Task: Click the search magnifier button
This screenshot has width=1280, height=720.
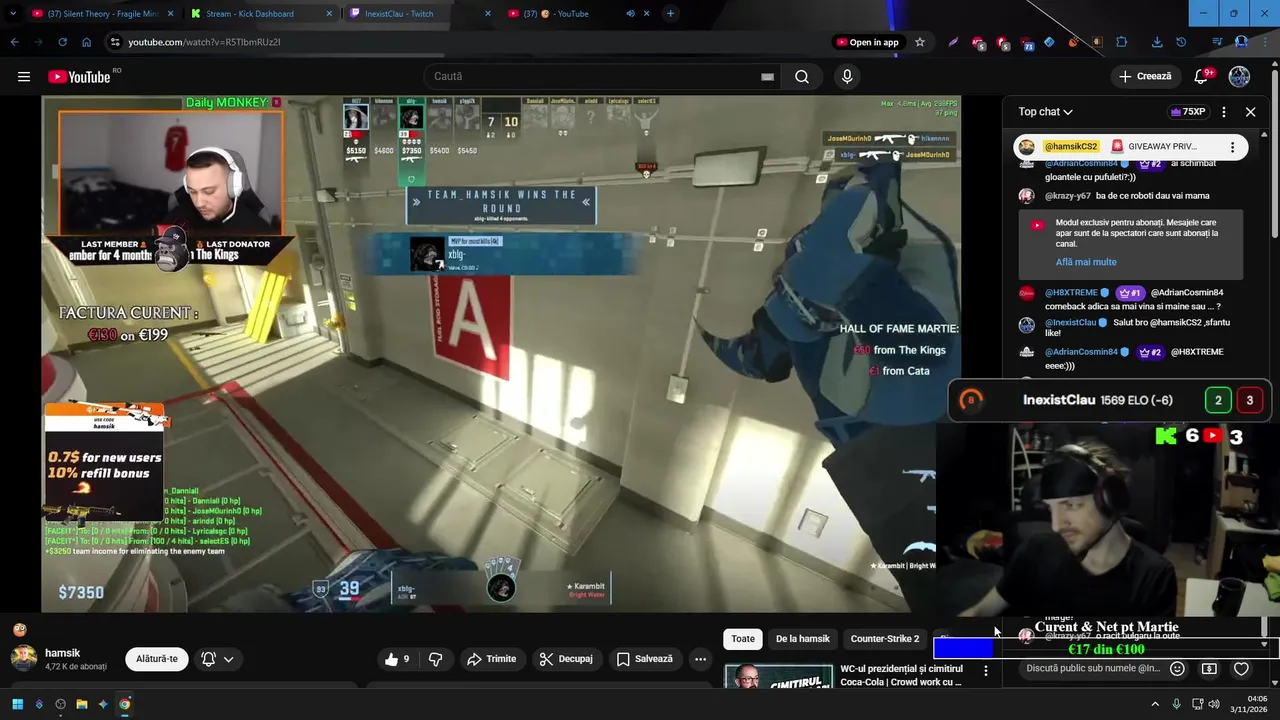Action: coord(802,77)
